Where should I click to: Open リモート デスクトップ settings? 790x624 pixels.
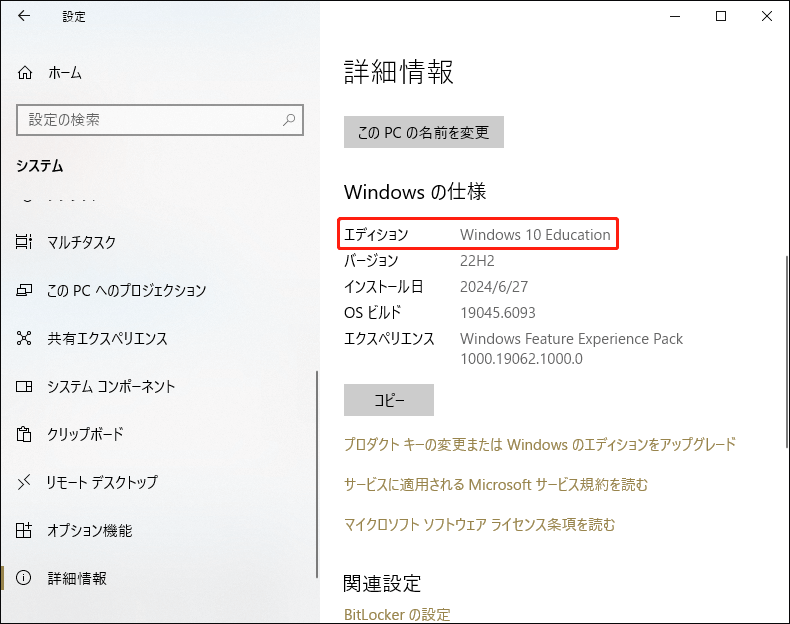click(102, 482)
